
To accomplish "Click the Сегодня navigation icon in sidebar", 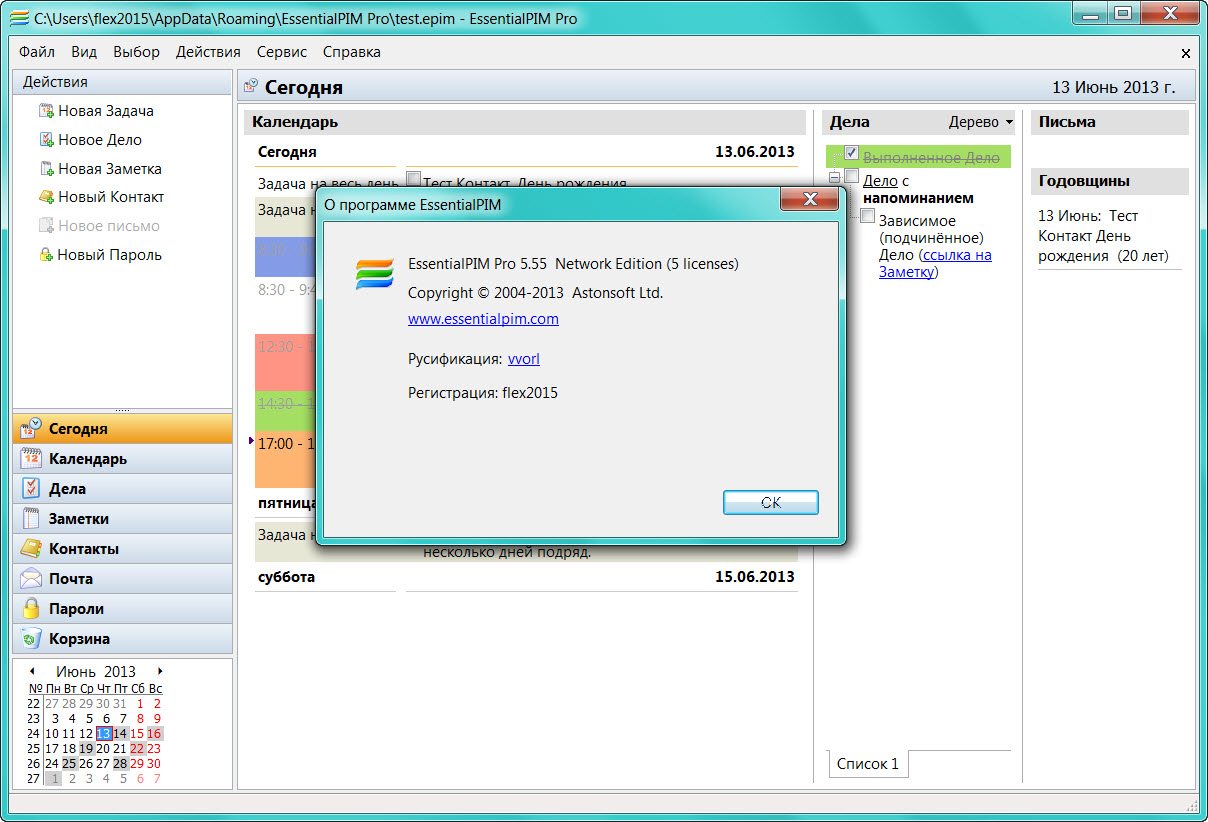I will tap(31, 429).
